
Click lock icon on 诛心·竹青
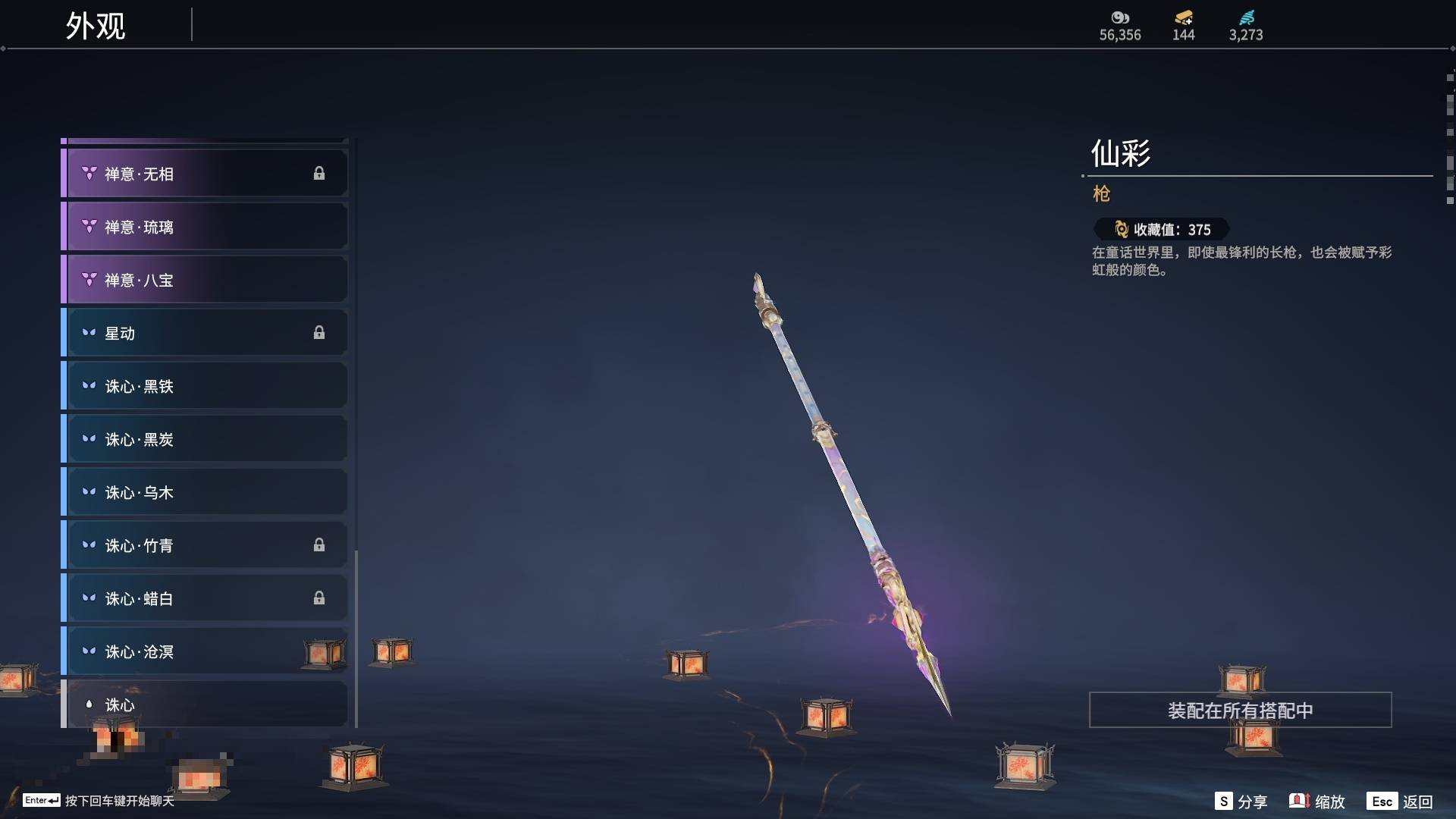tap(319, 545)
